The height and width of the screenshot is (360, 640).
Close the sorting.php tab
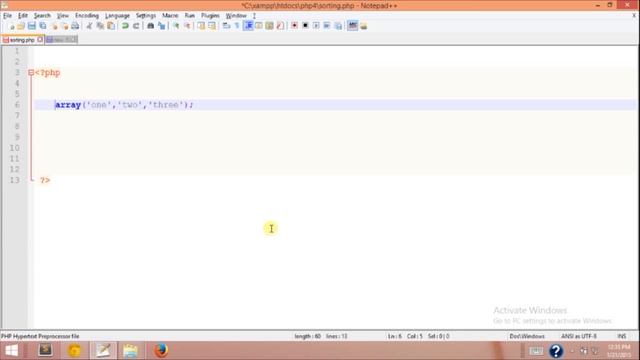[40, 40]
